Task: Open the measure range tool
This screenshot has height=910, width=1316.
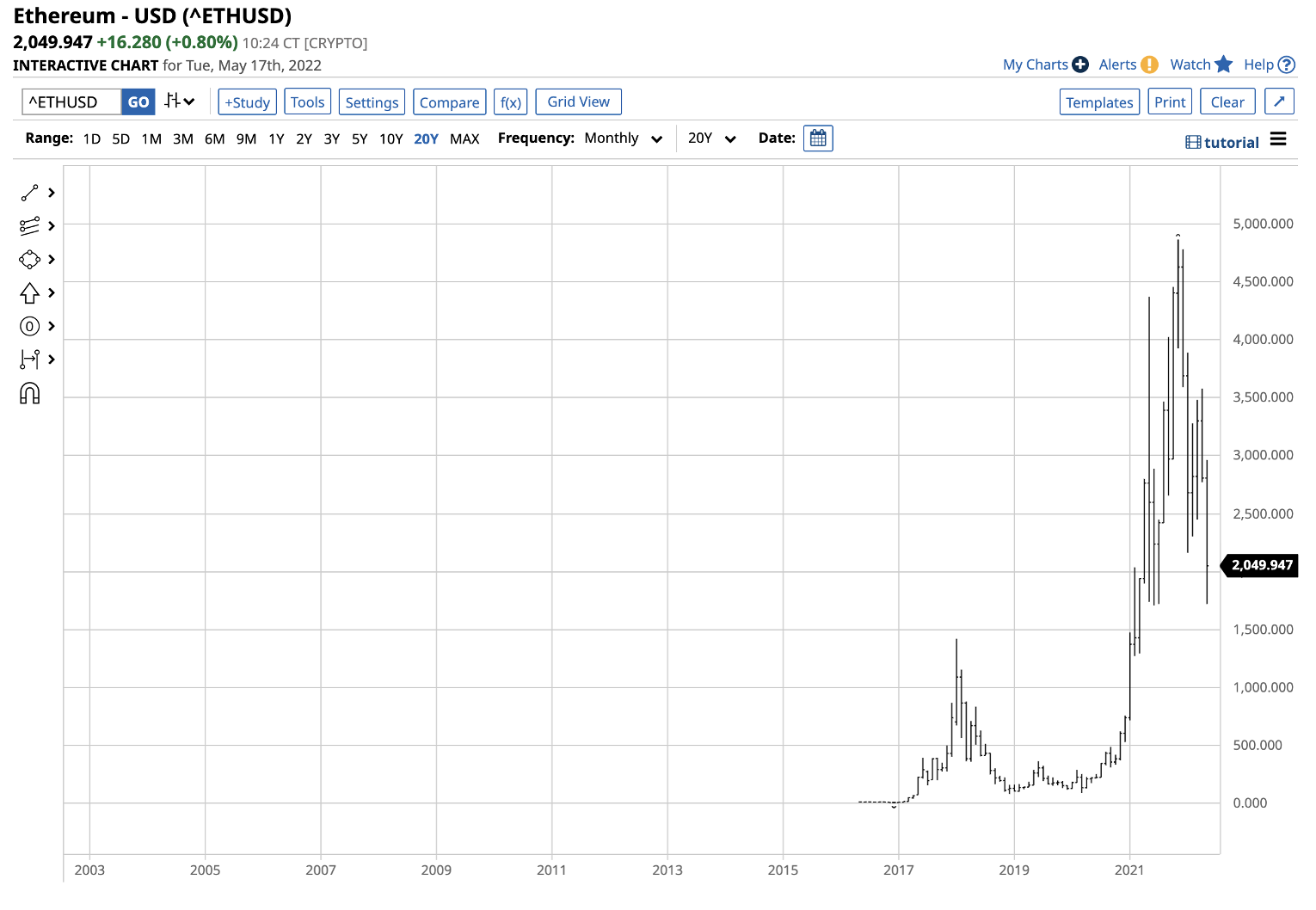Action: click(x=29, y=360)
